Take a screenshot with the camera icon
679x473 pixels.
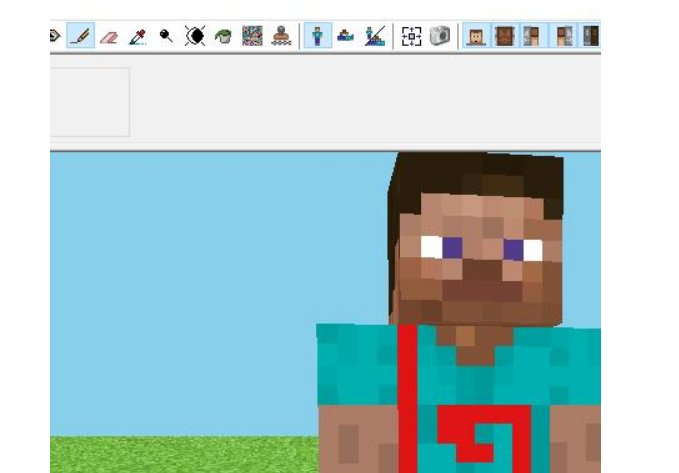(439, 36)
